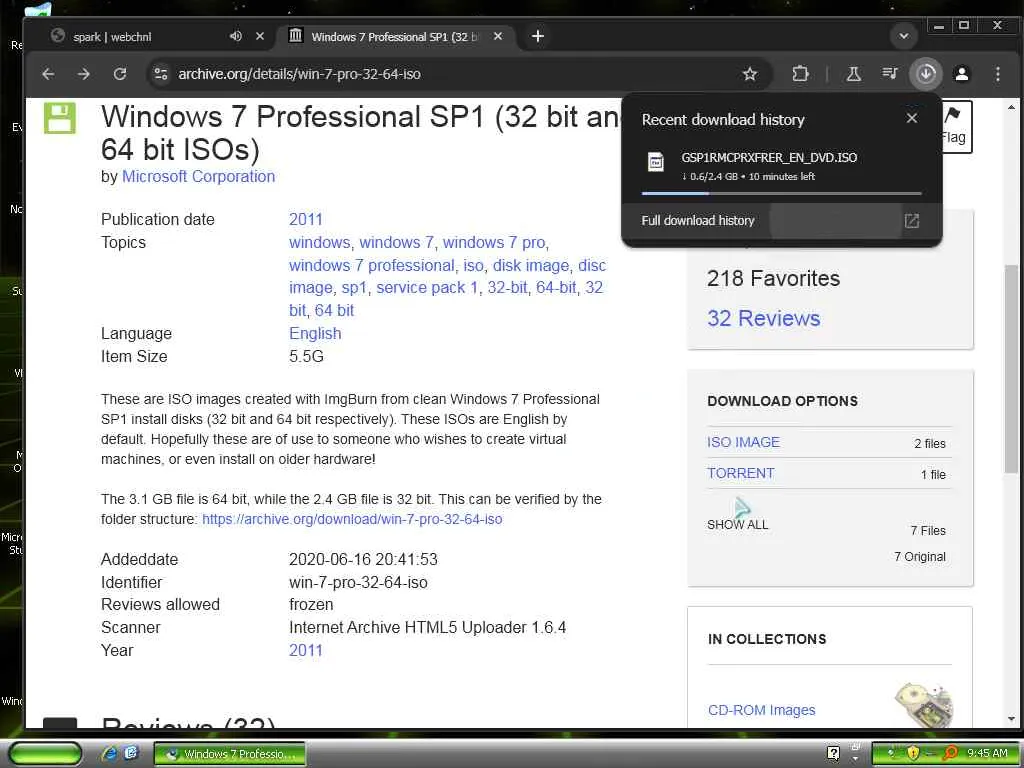Open the tab search dropdown chevron
The image size is (1024, 768).
click(x=904, y=36)
